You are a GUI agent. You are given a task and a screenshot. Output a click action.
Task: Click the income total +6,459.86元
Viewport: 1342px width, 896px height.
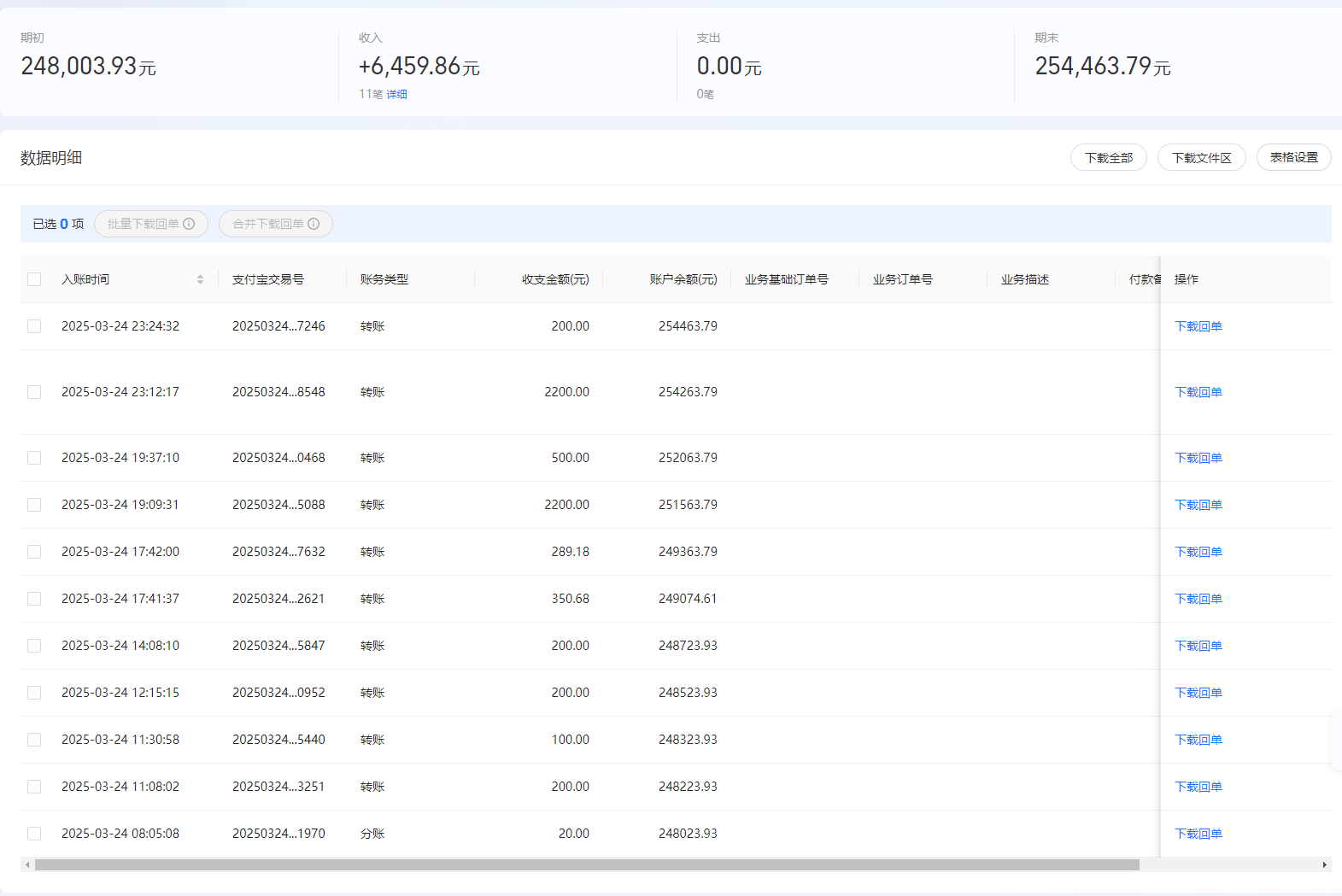tap(419, 66)
